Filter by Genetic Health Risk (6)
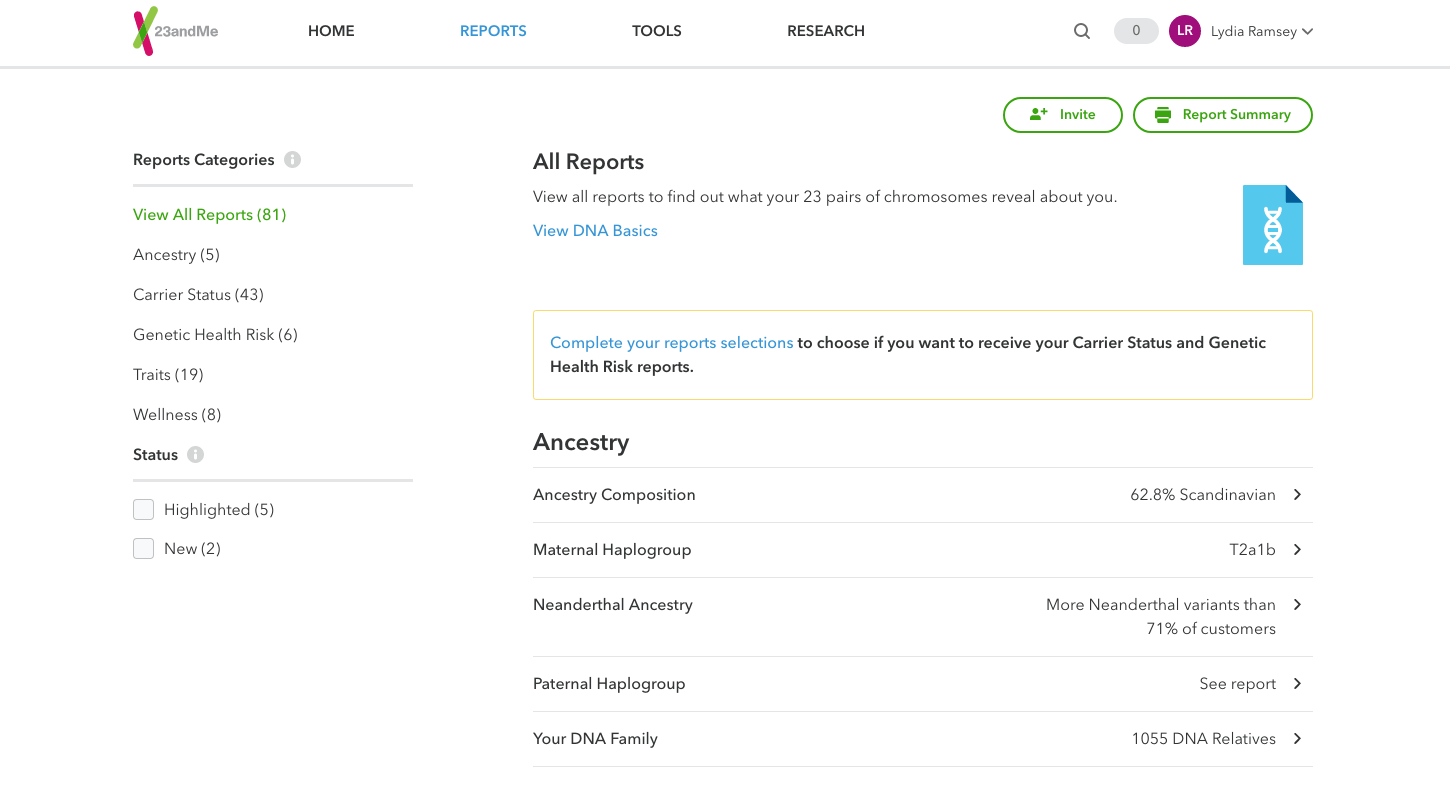1450x794 pixels. tap(215, 335)
